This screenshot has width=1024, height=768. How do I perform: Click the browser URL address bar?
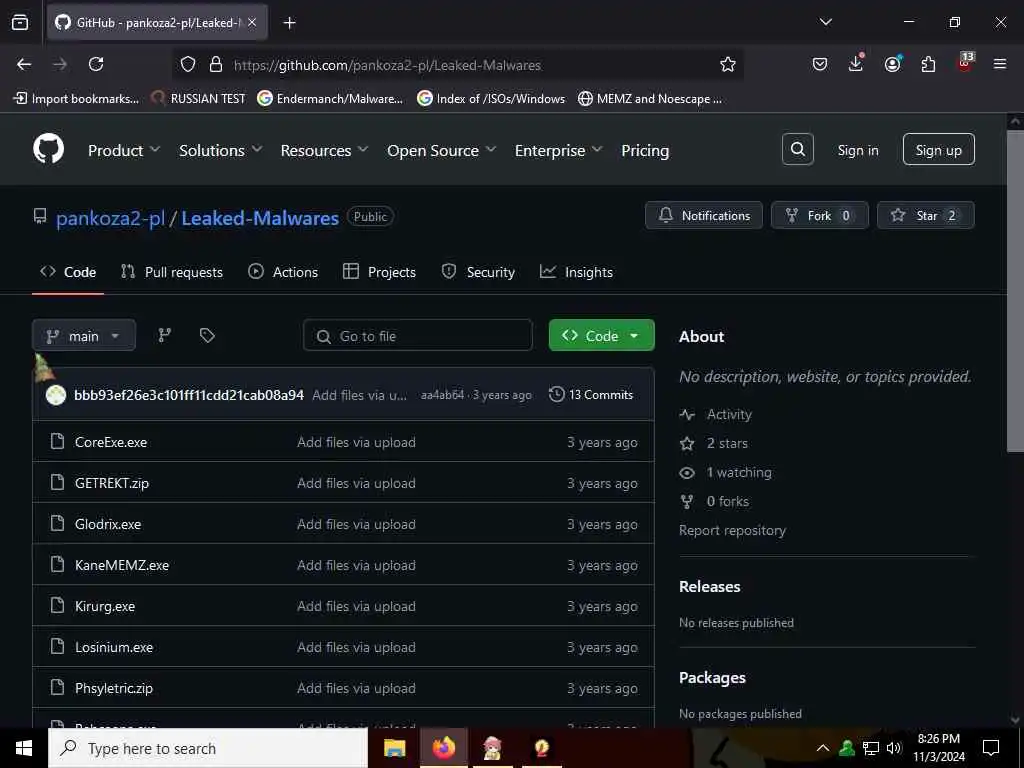point(457,64)
